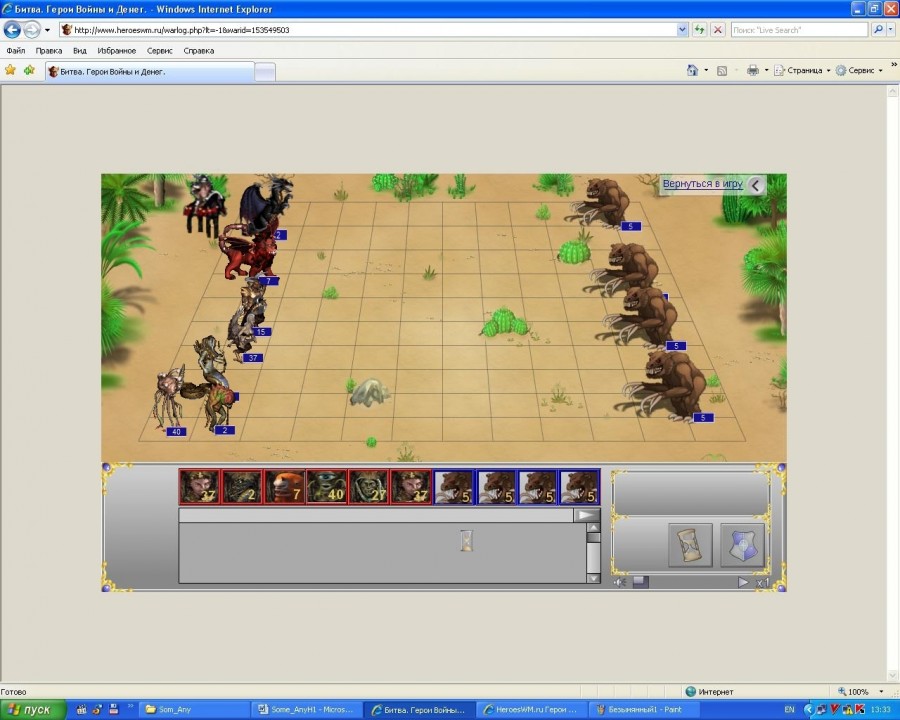Screen dimensions: 900x720
Task: Open the Файл menu
Action: (x=15, y=51)
